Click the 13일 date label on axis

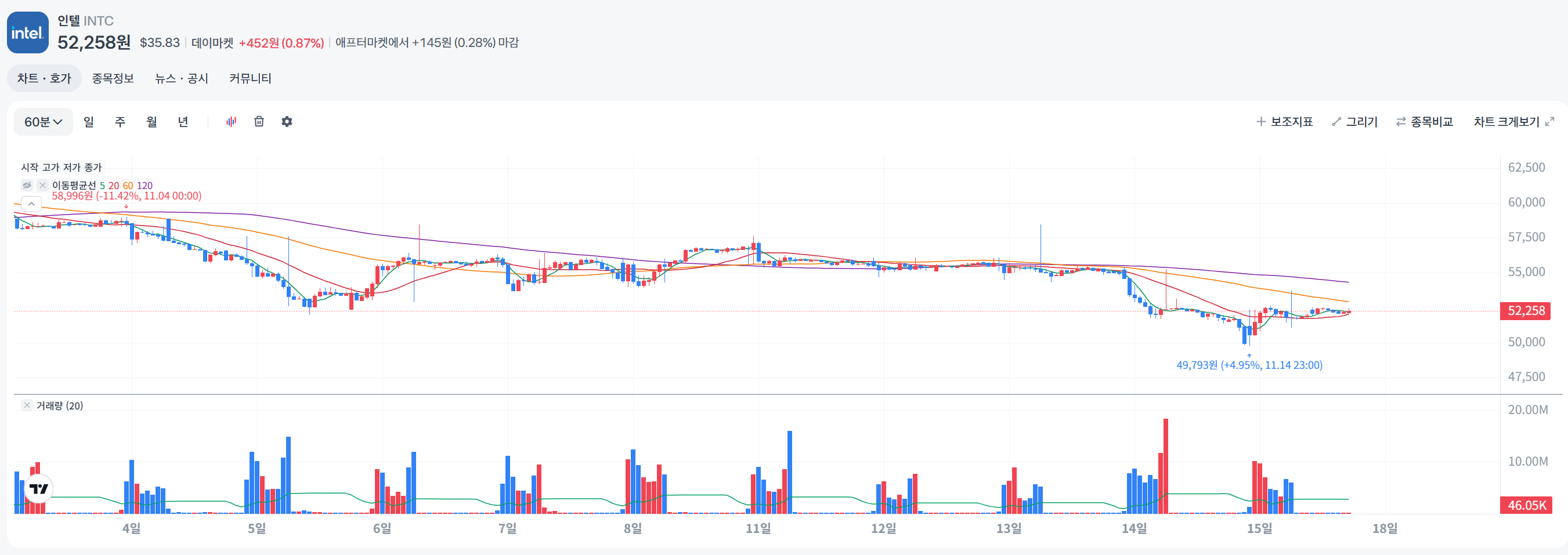point(1009,528)
